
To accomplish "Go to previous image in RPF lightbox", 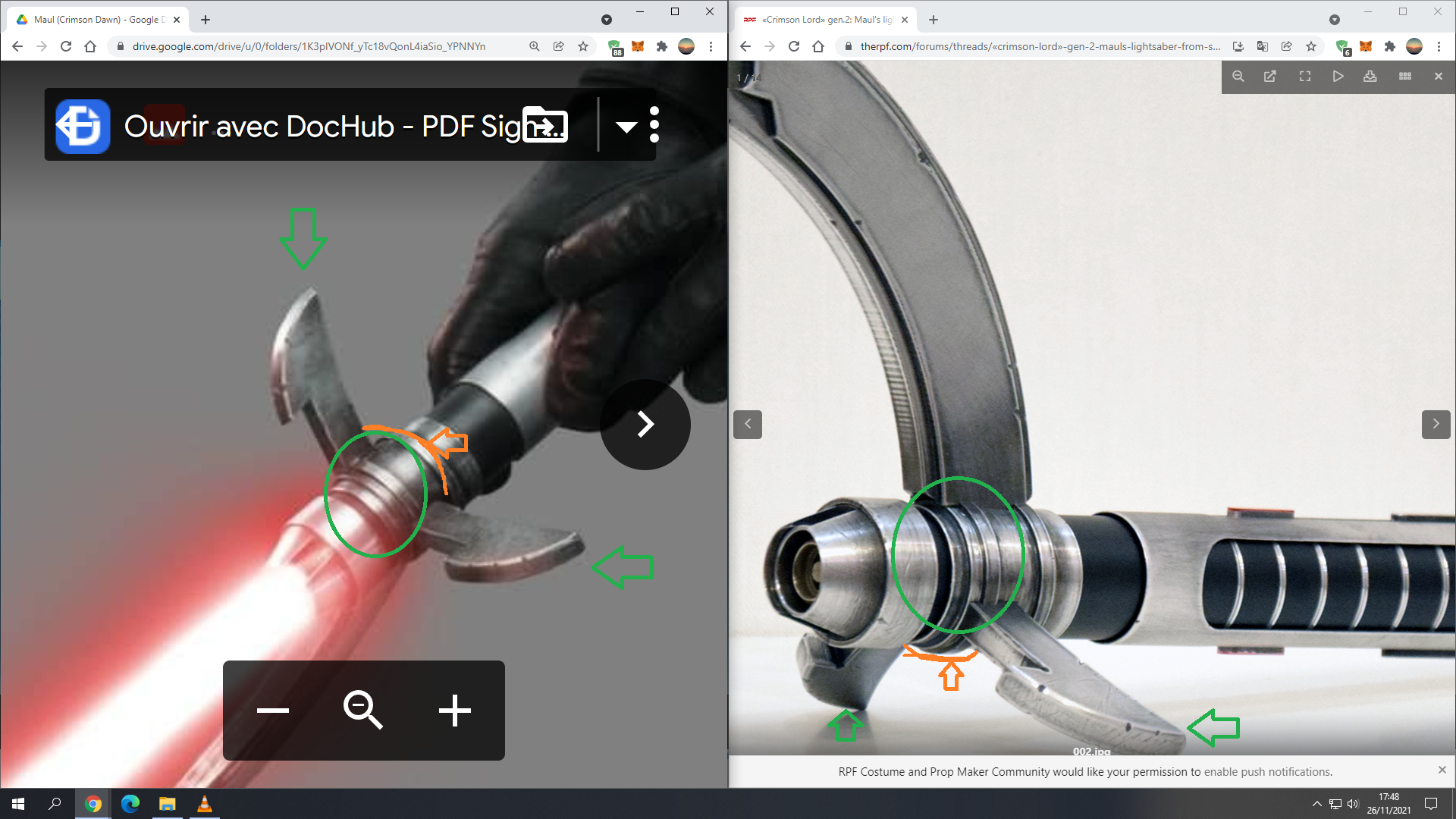I will pyautogui.click(x=748, y=424).
